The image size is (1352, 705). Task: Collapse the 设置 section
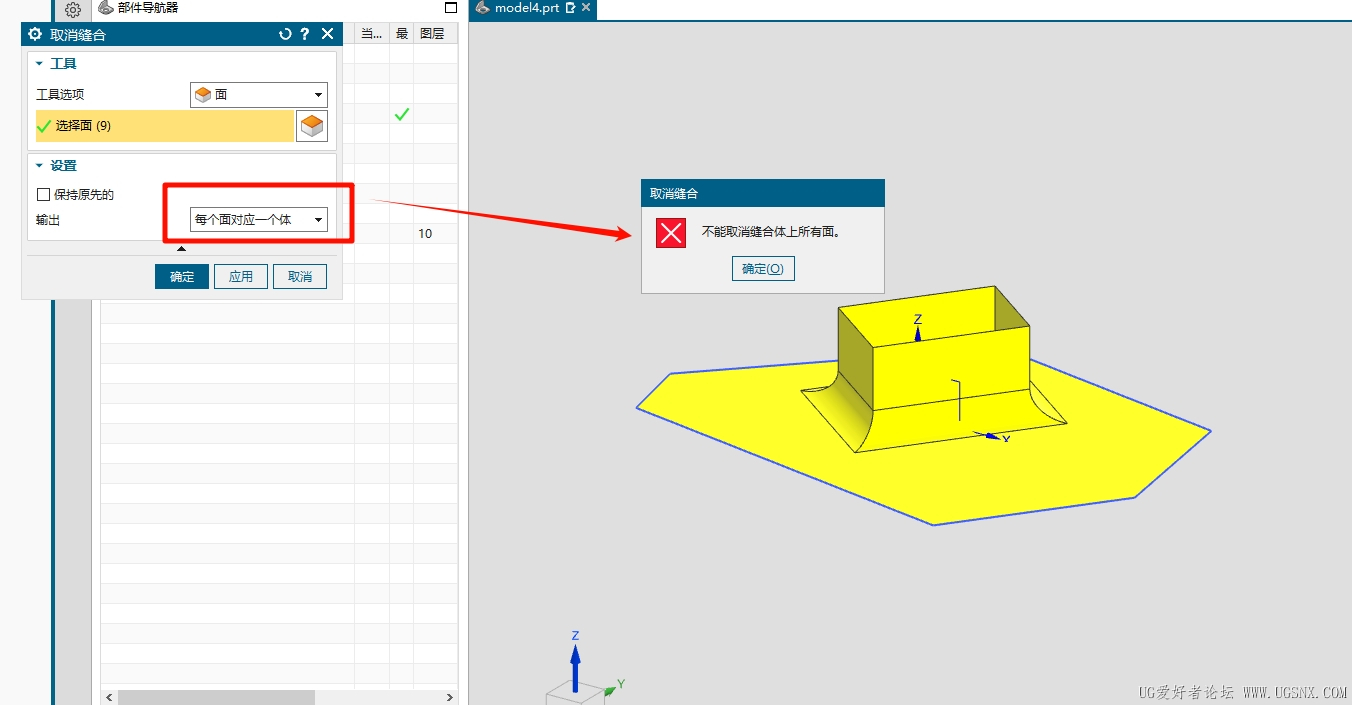click(x=40, y=166)
